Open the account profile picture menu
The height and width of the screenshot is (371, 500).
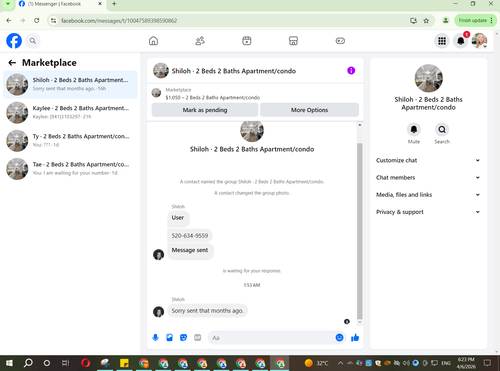(x=479, y=41)
